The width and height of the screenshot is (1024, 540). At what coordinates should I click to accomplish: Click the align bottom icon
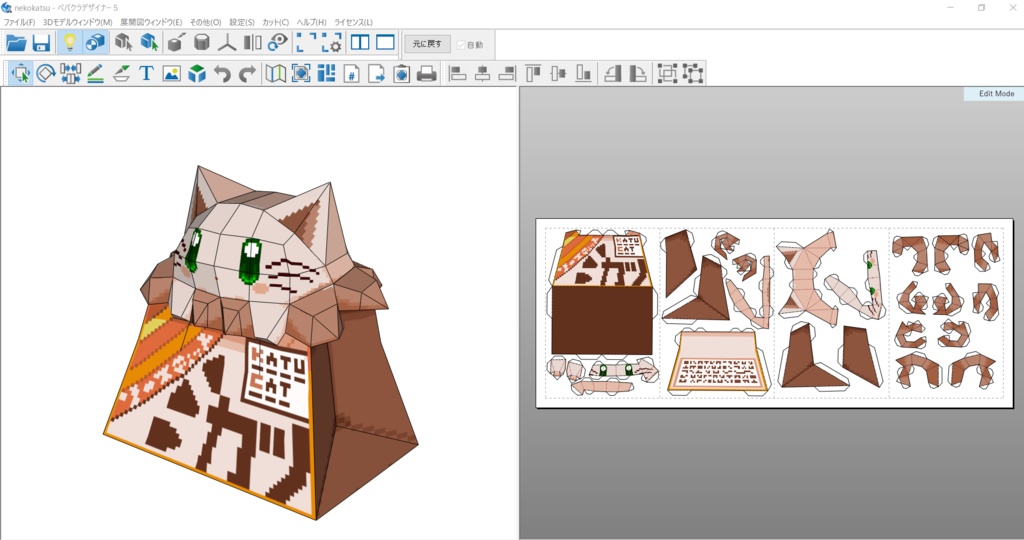[x=584, y=74]
